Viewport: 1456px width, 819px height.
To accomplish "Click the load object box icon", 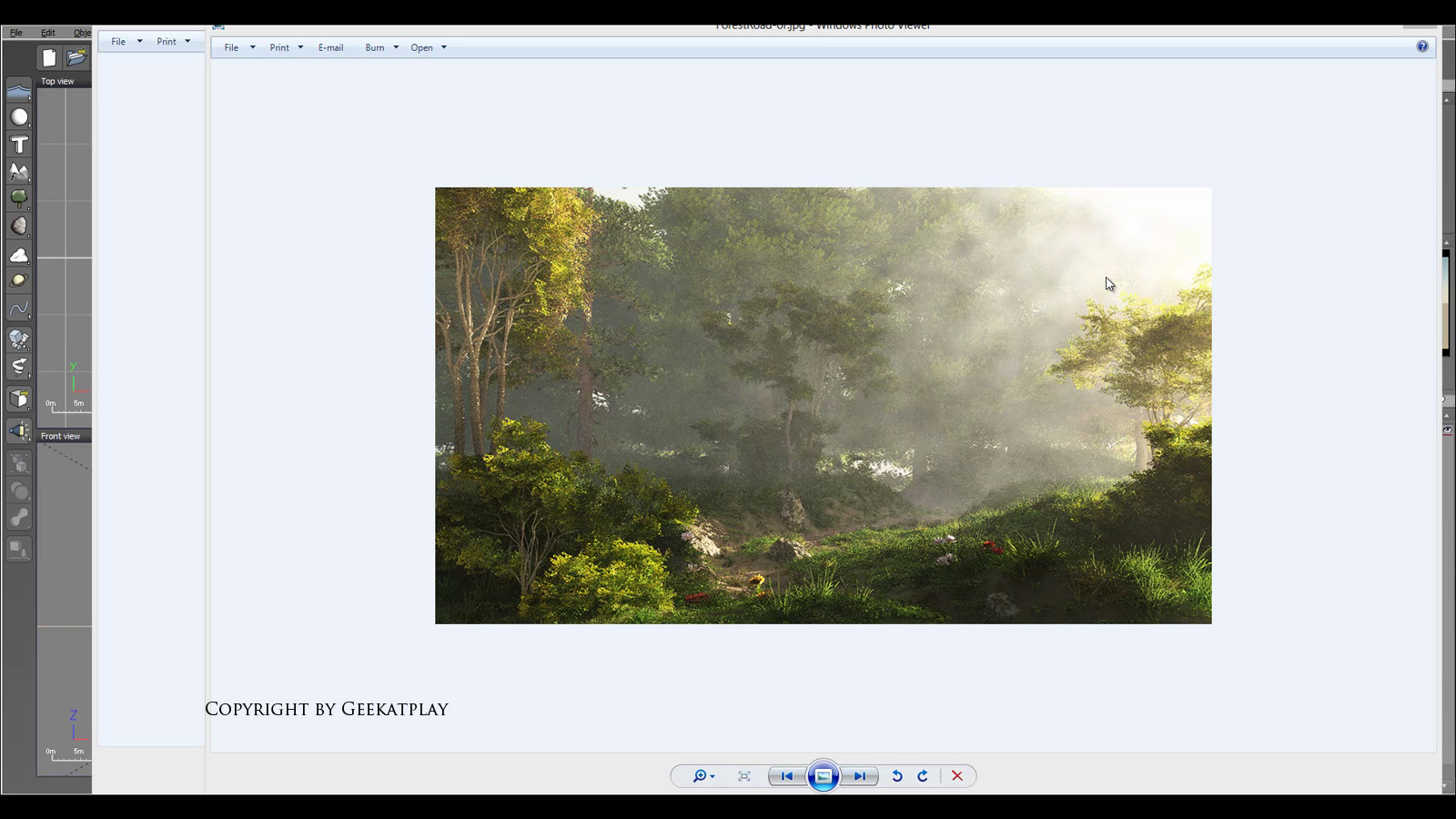I will [x=19, y=399].
